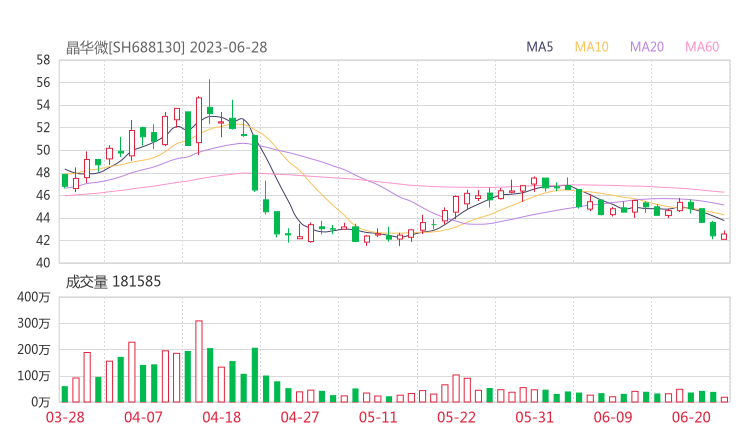Screen dimensions: 740x440
Task: Select the 04-07 date label
Action: point(143,417)
